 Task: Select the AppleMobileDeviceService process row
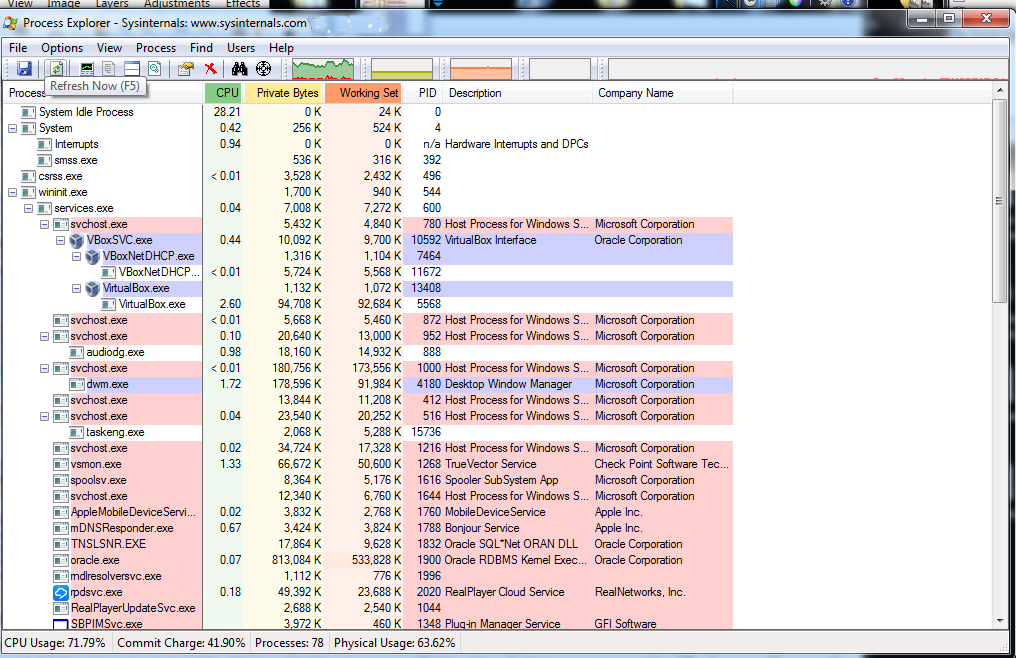[x=368, y=512]
